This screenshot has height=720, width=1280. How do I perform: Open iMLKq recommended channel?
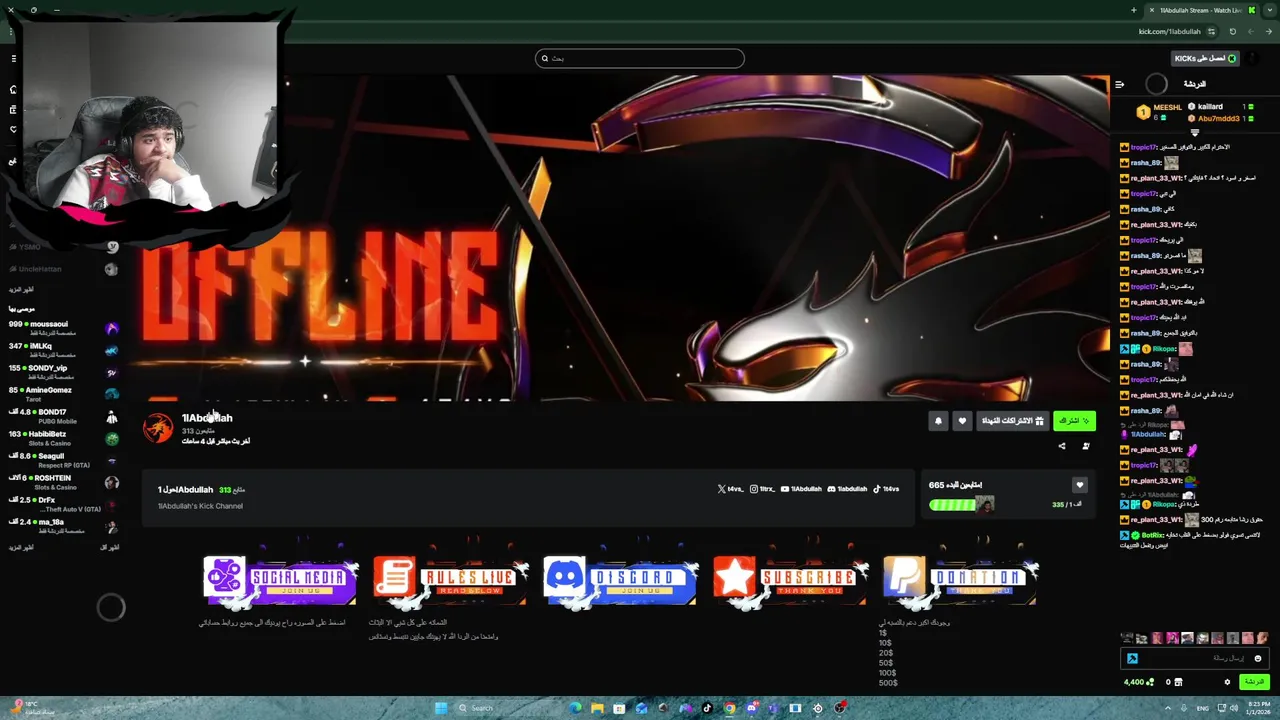pyautogui.click(x=62, y=350)
